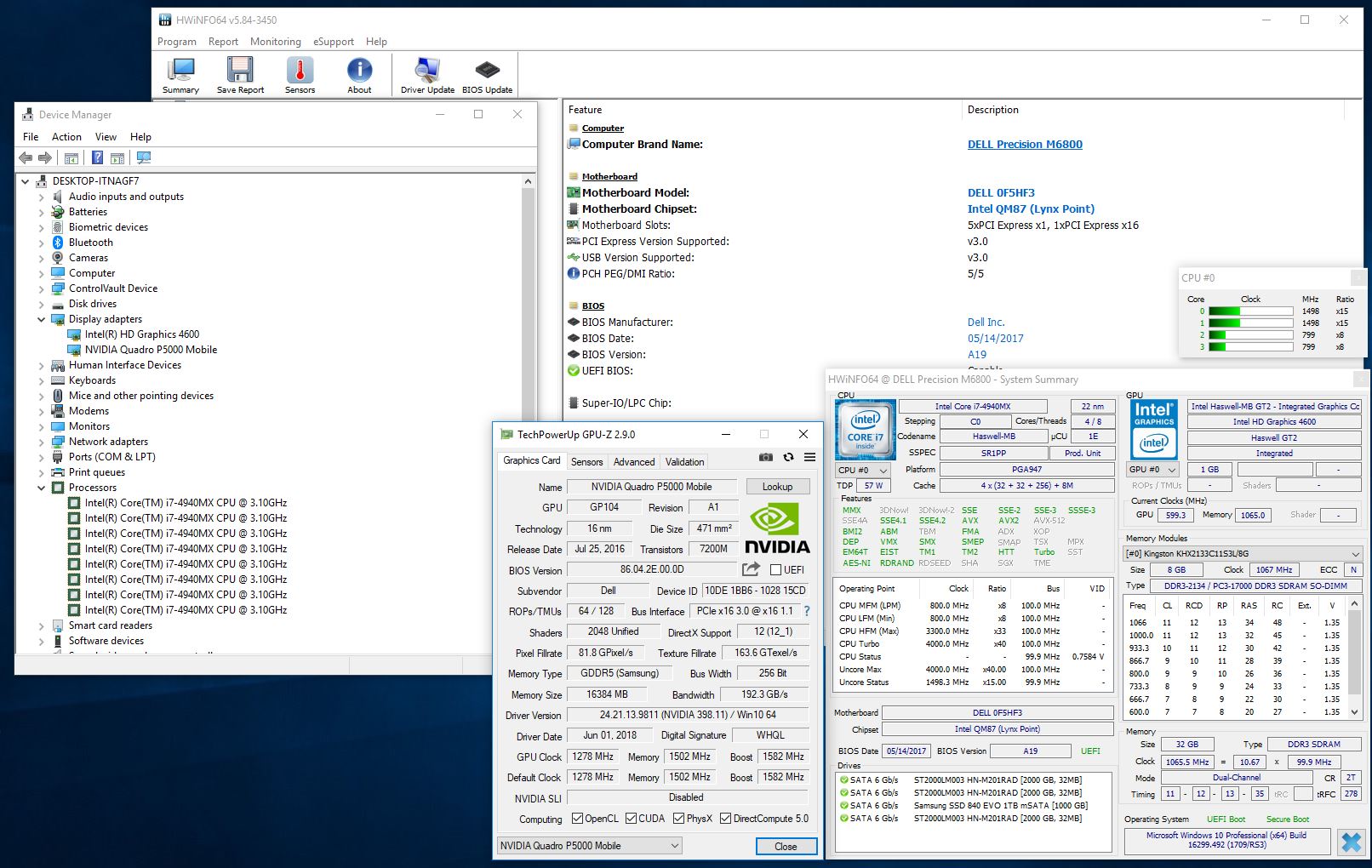Open the DELL 0F5HF3 motherboard link

pos(1001,193)
